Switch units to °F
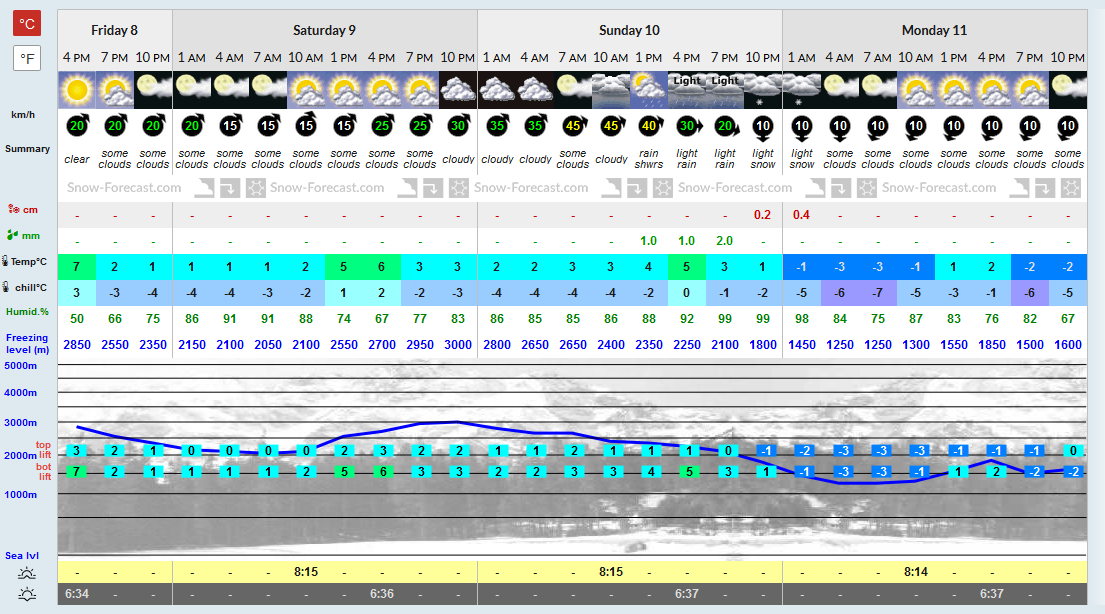The height and width of the screenshot is (614, 1105). click(x=27, y=58)
